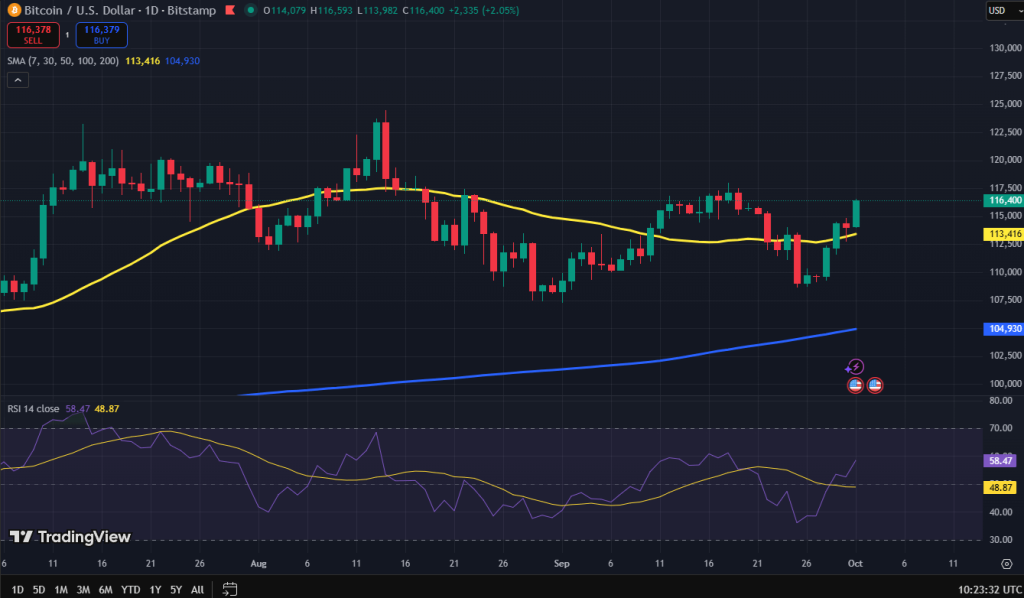The height and width of the screenshot is (598, 1024).
Task: Open the right US flag economic event
Action: pos(875,385)
